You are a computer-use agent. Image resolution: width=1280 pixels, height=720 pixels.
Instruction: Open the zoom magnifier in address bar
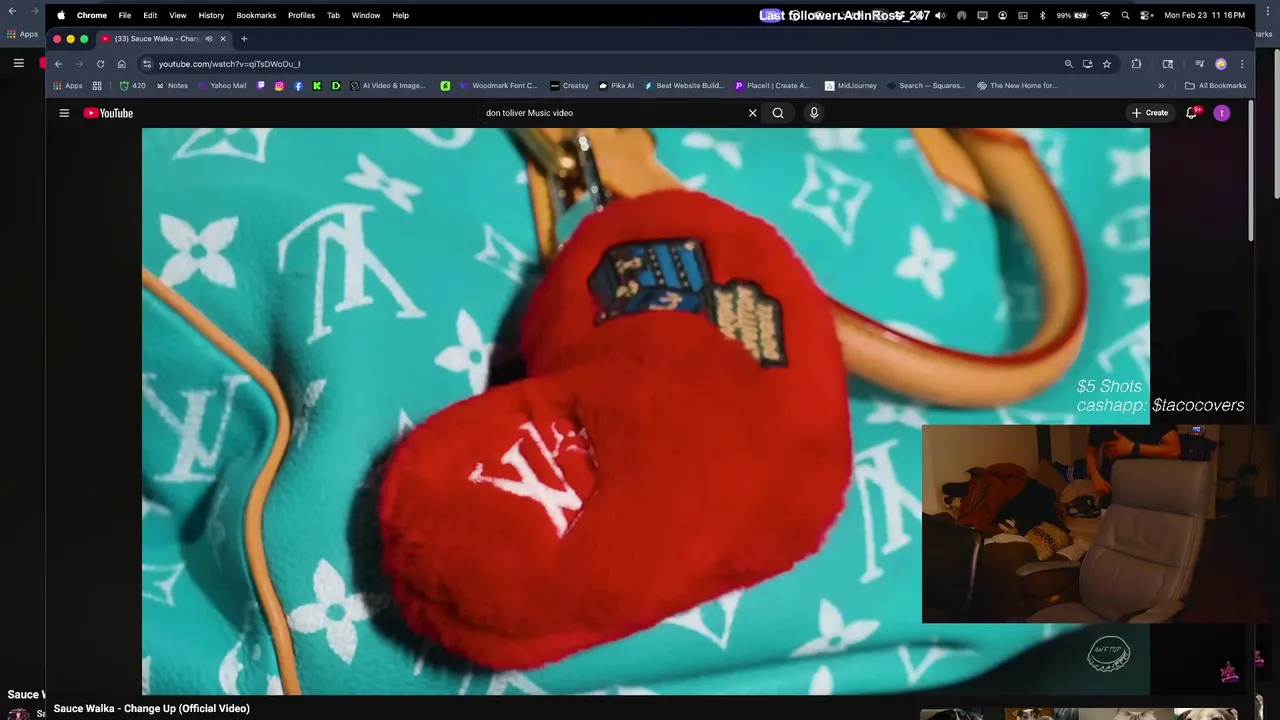[x=1069, y=64]
